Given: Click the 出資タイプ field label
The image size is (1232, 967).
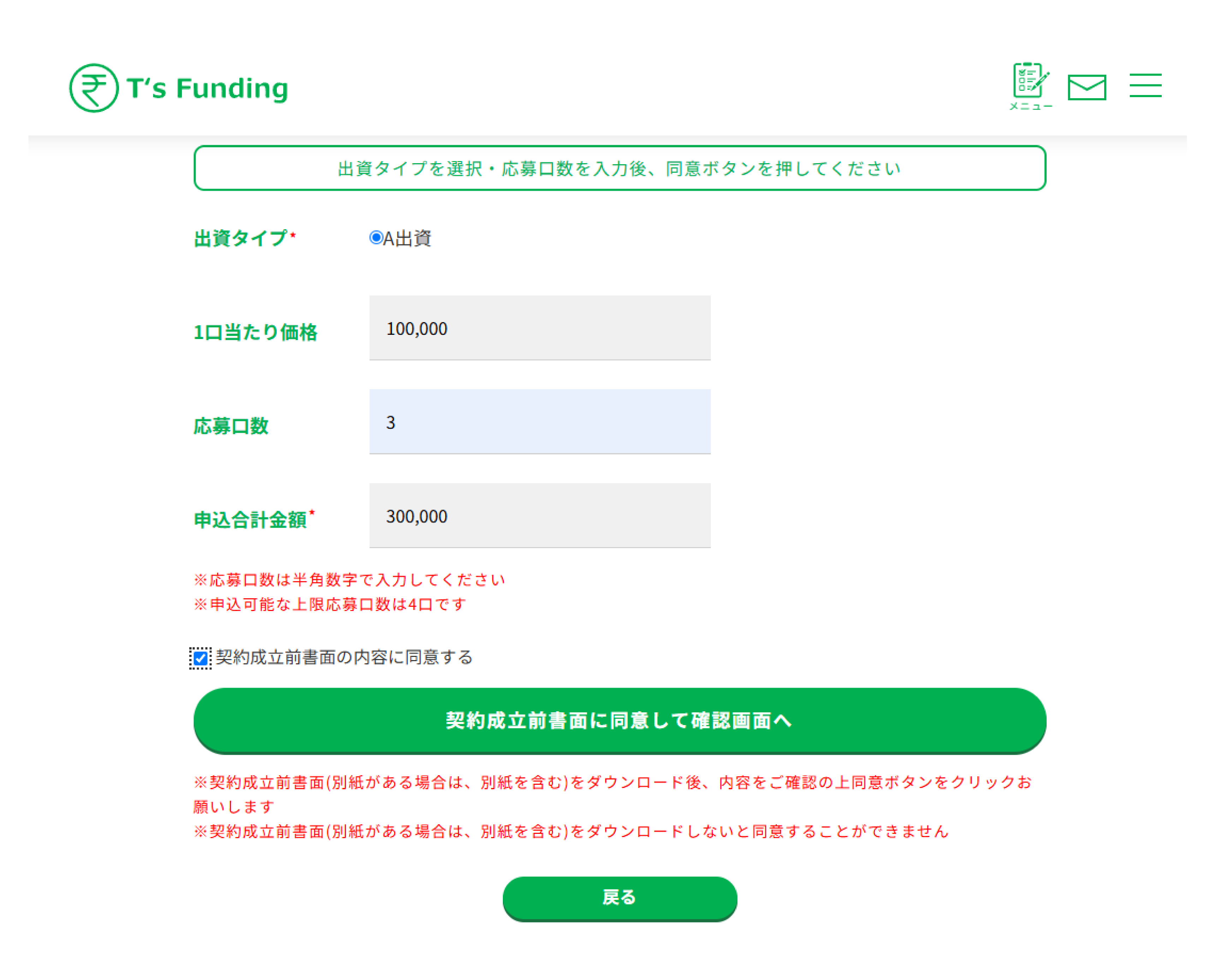Looking at the screenshot, I should click(240, 238).
